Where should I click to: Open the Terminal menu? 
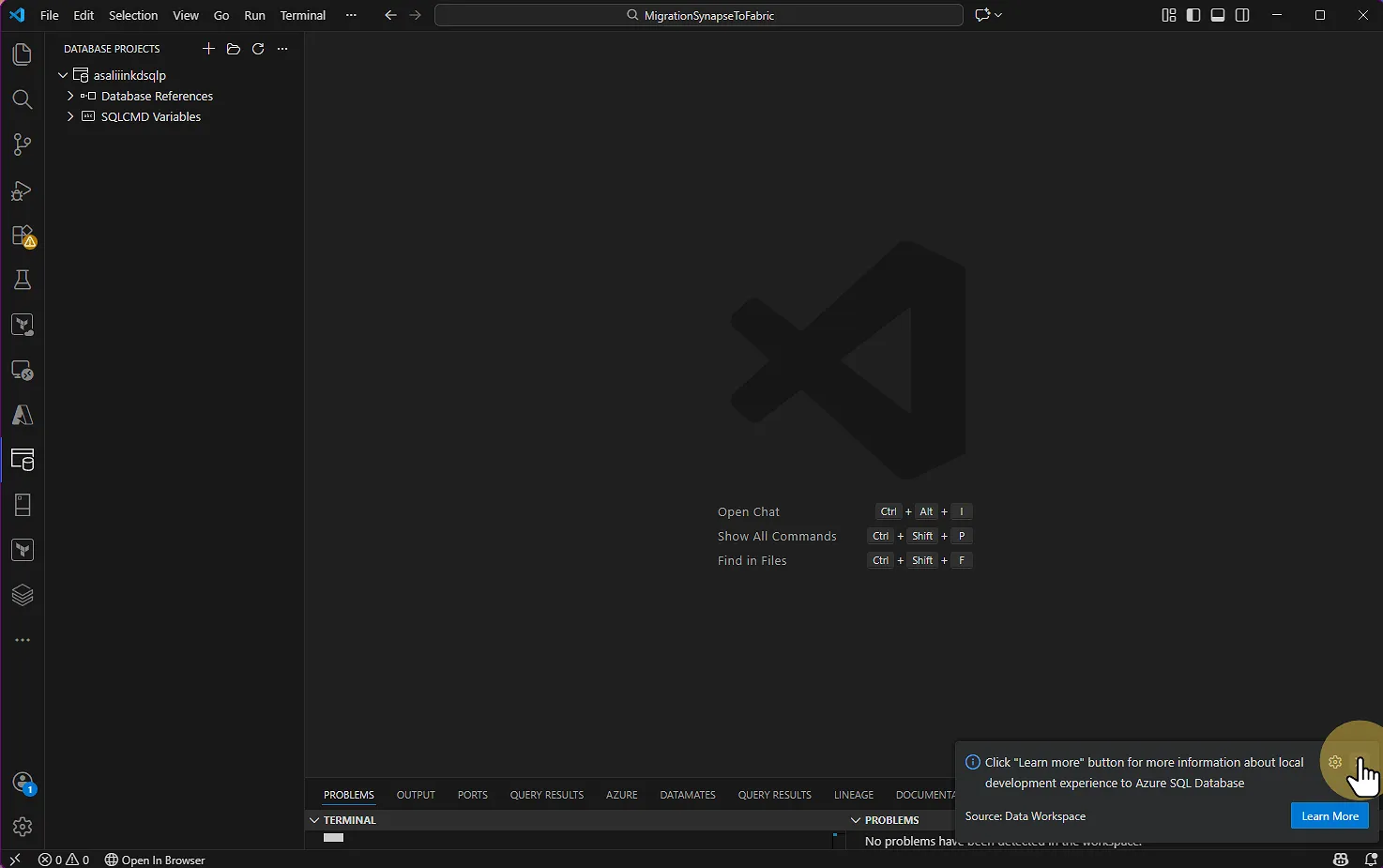click(x=302, y=15)
